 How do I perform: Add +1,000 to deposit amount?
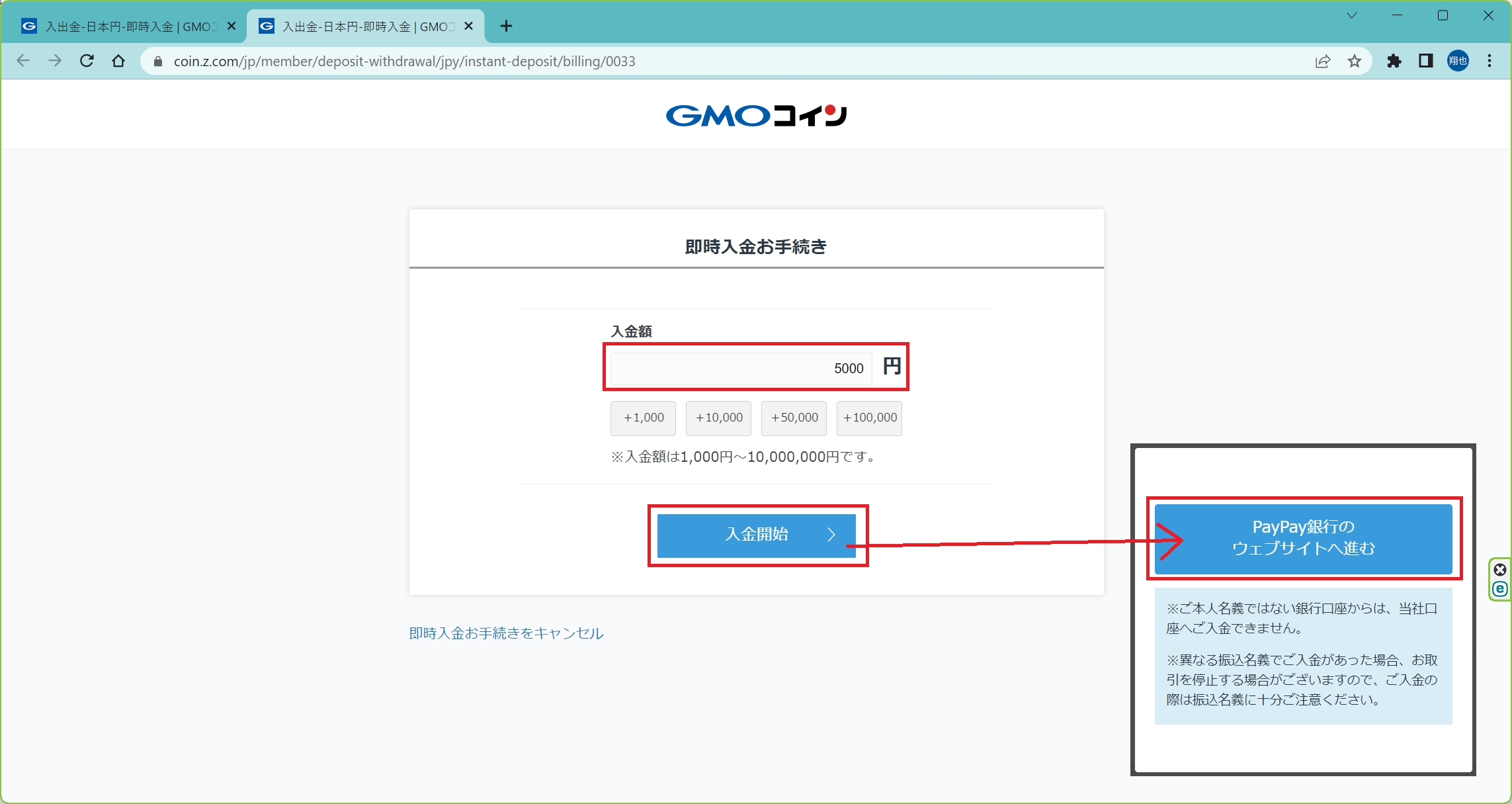(x=643, y=418)
